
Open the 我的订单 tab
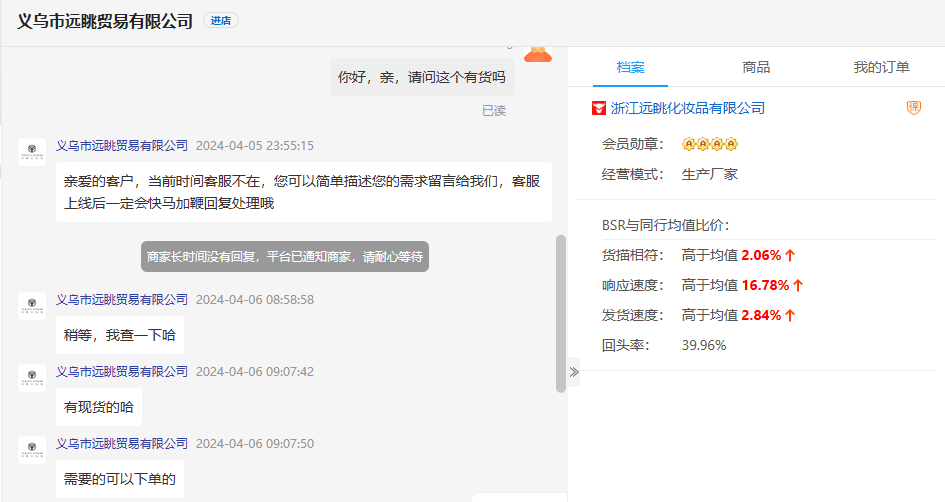[881, 67]
